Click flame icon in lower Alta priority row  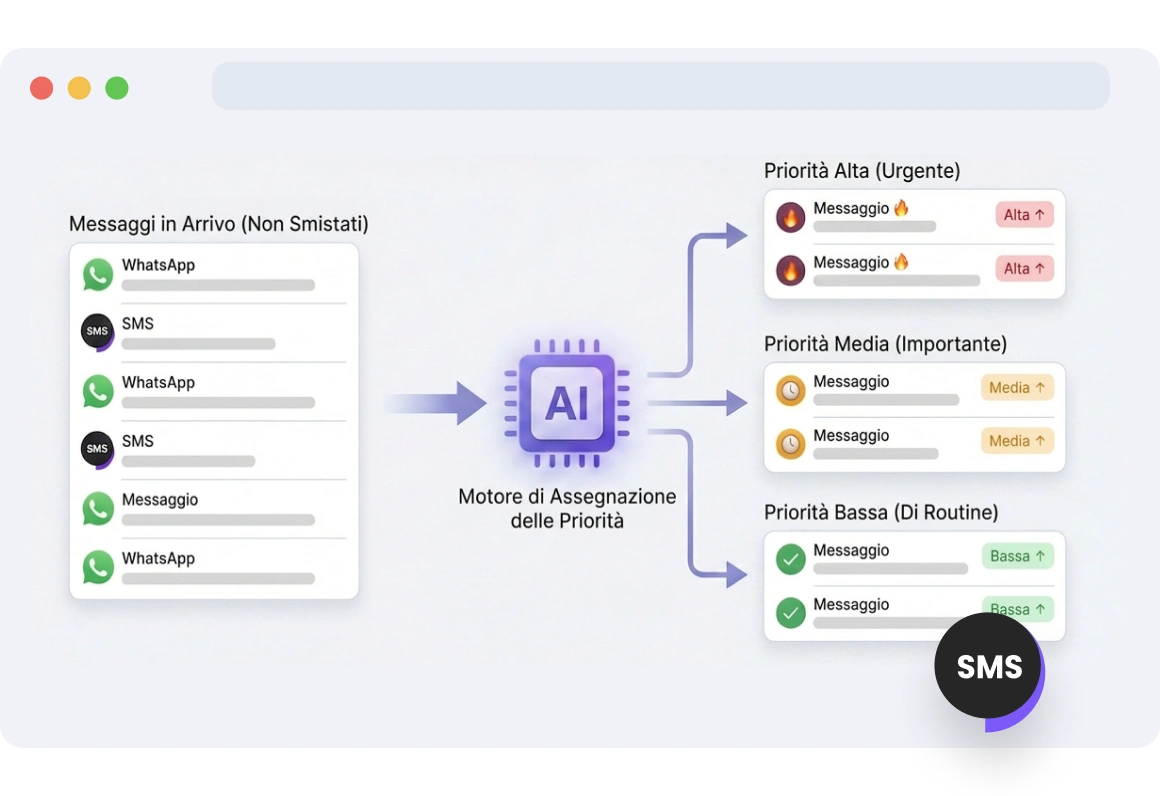pyautogui.click(x=790, y=271)
